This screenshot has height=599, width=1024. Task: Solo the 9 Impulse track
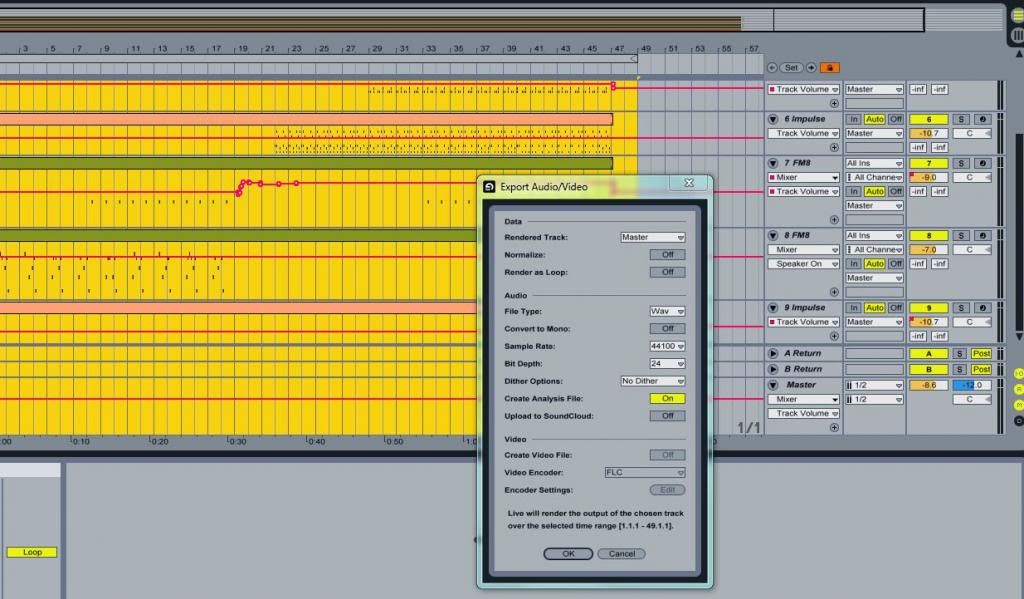click(x=962, y=307)
